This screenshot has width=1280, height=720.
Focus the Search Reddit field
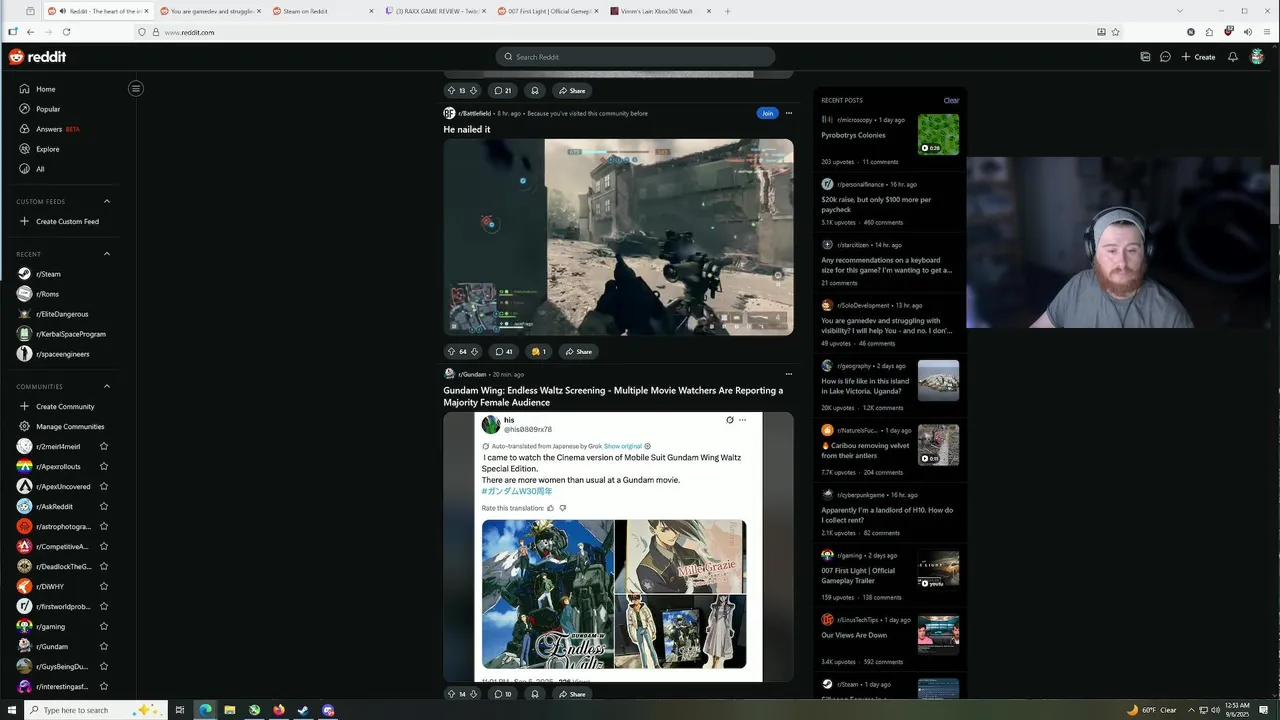click(x=635, y=57)
